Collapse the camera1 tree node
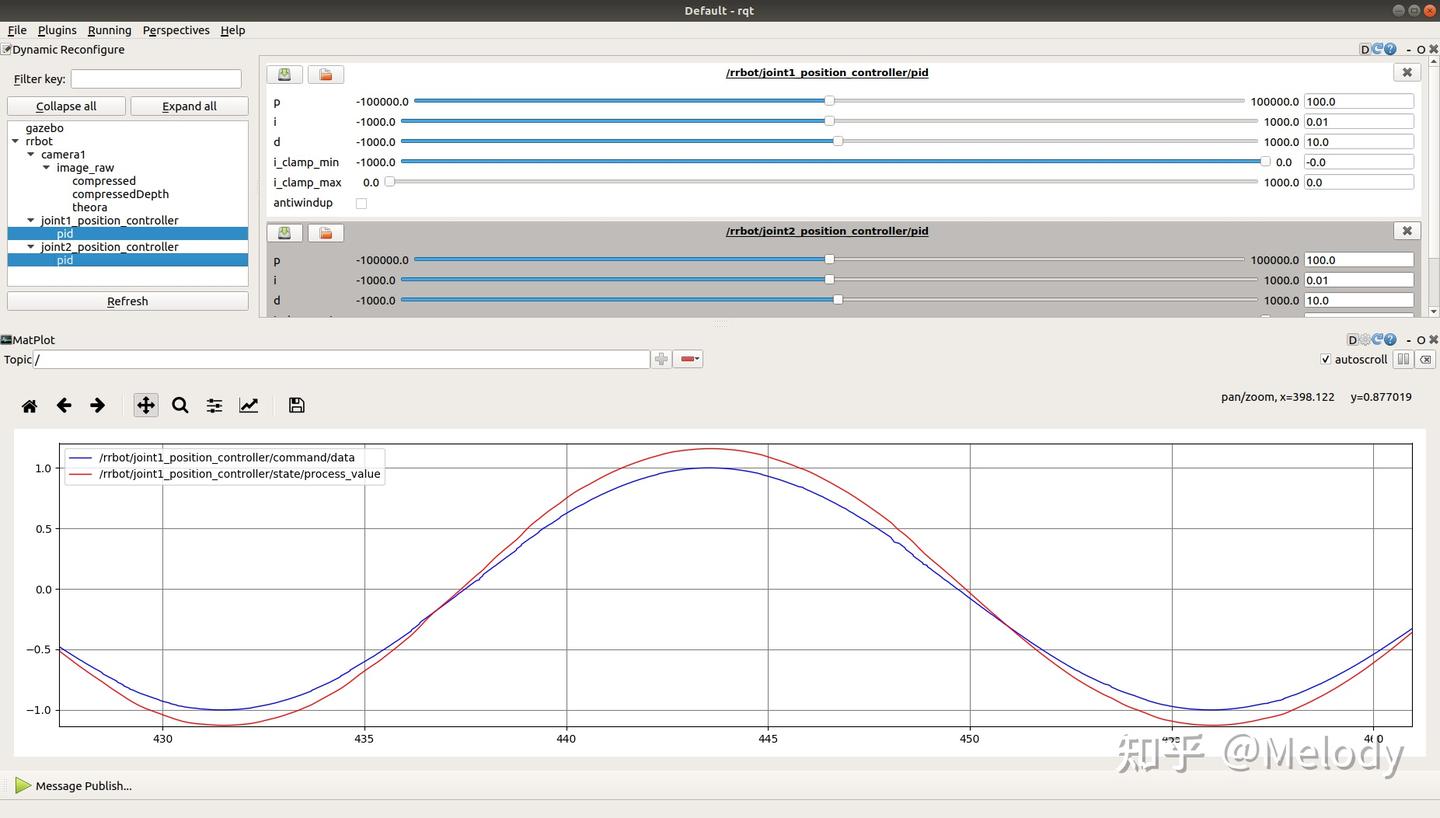The width and height of the screenshot is (1440, 818). tap(31, 155)
